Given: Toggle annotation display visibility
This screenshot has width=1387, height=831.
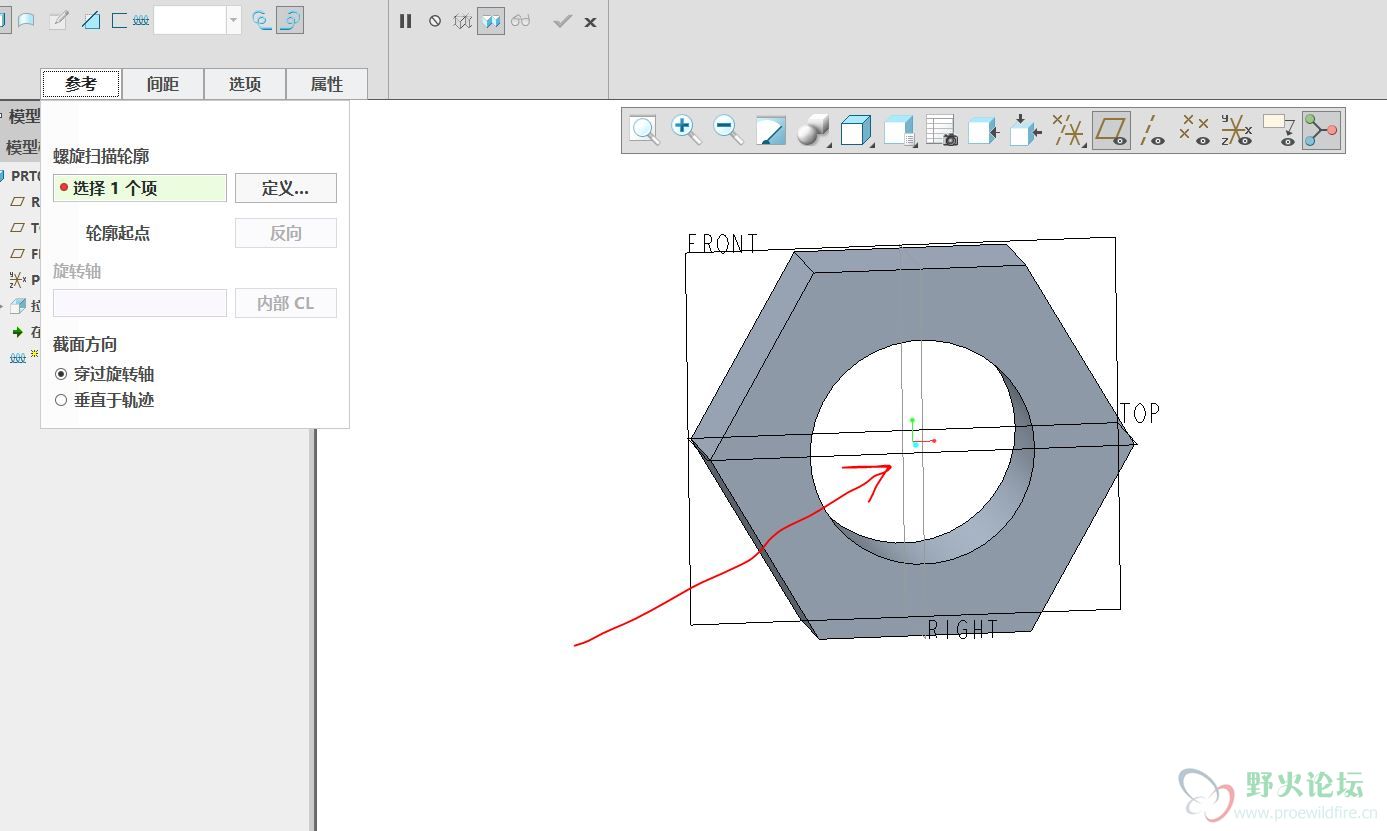Looking at the screenshot, I should coord(1279,131).
